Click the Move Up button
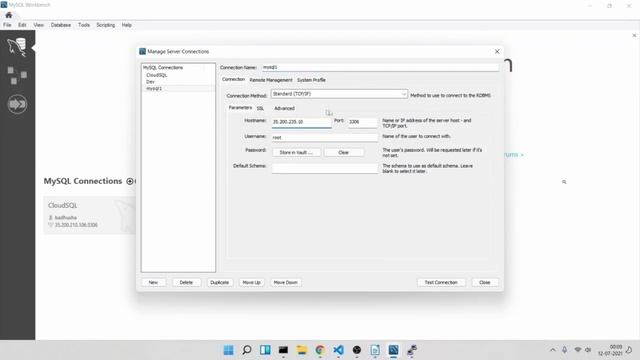The image size is (640, 360). pyautogui.click(x=251, y=282)
